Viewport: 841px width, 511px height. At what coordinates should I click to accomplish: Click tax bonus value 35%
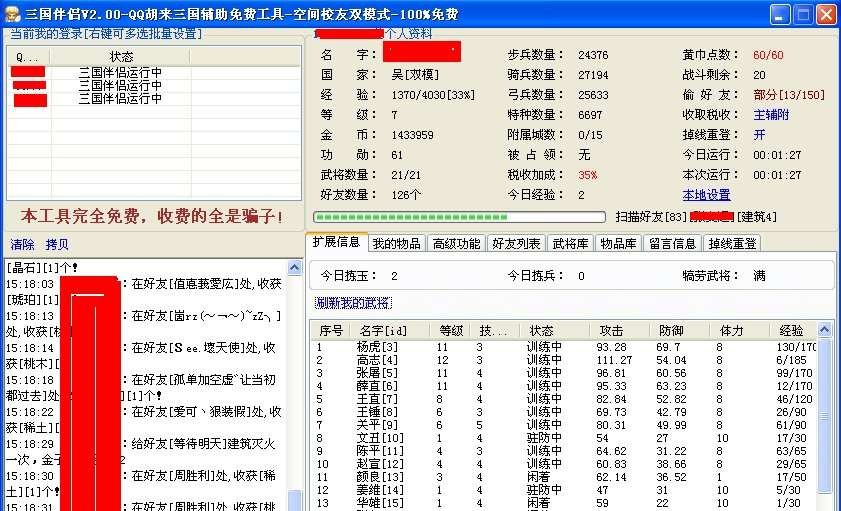pos(588,175)
